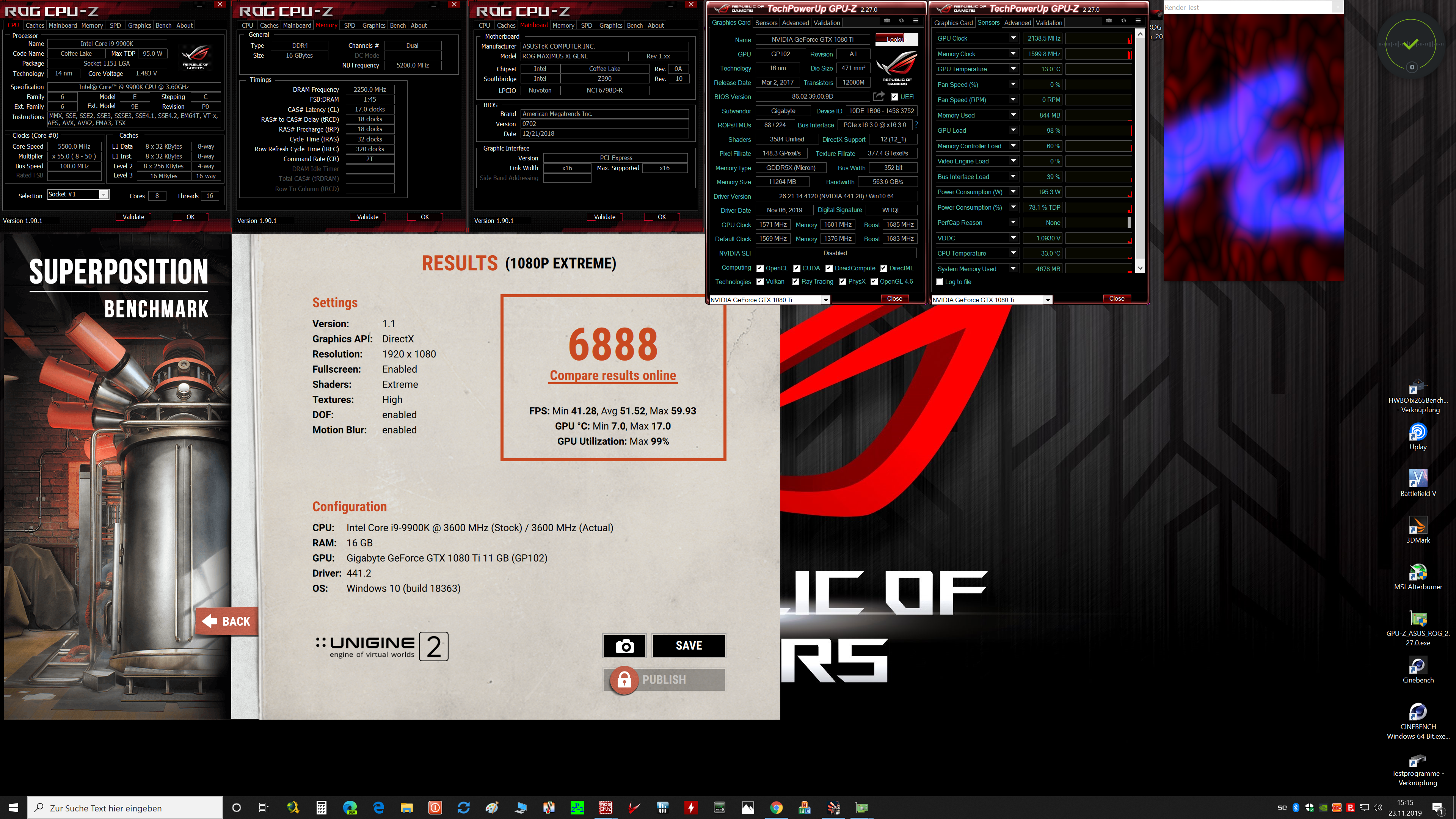Viewport: 1456px width, 819px height.
Task: Open hamburger menu in GPU-Z Sensors window
Action: coord(1138,20)
